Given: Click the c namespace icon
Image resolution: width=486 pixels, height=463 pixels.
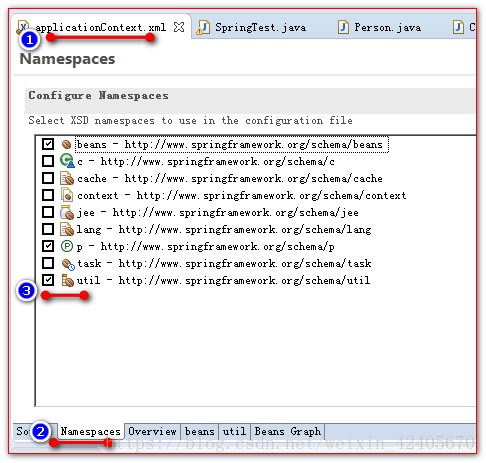Looking at the screenshot, I should (x=67, y=161).
